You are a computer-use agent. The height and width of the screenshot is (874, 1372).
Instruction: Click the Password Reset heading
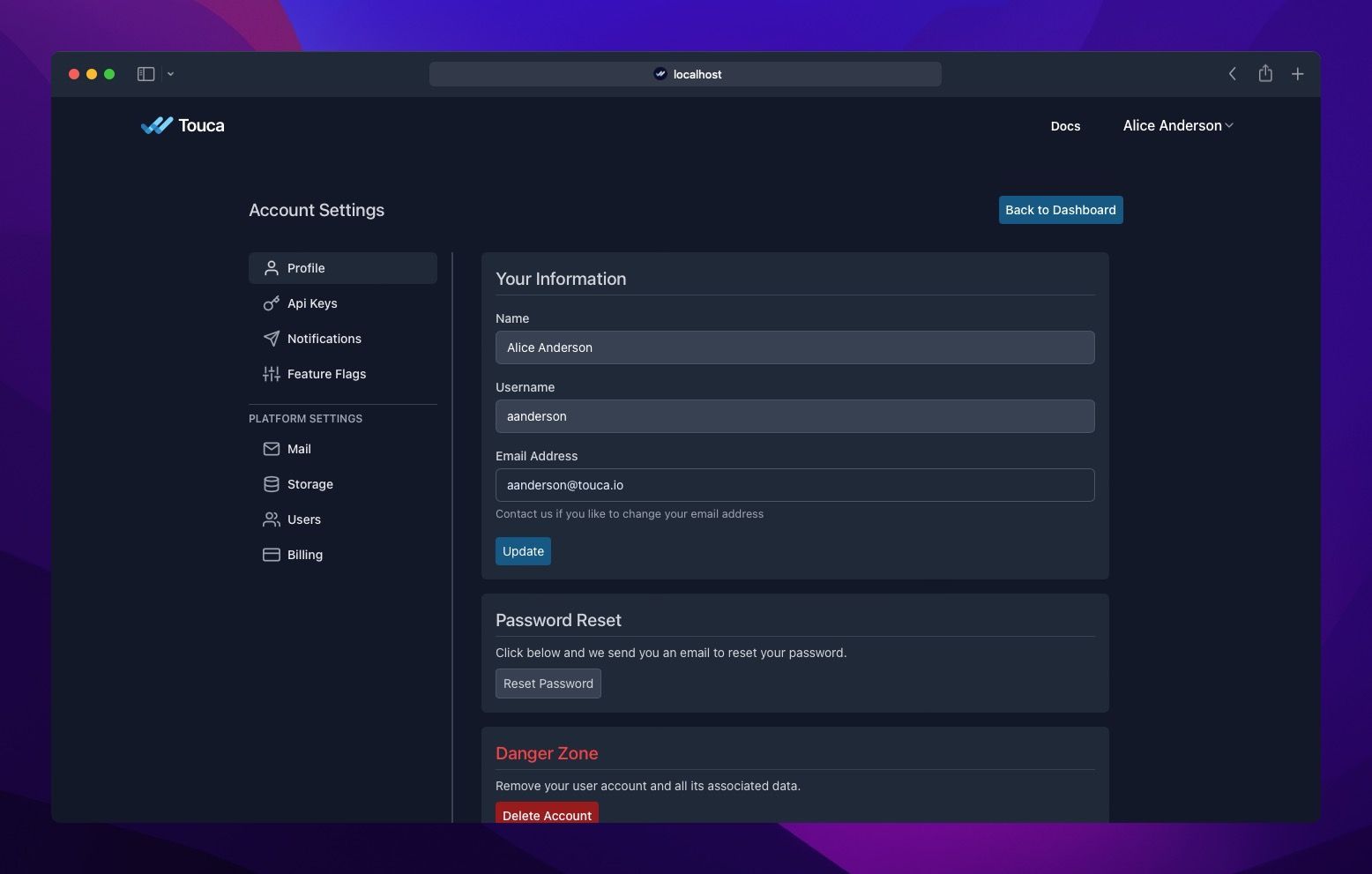[x=558, y=620]
